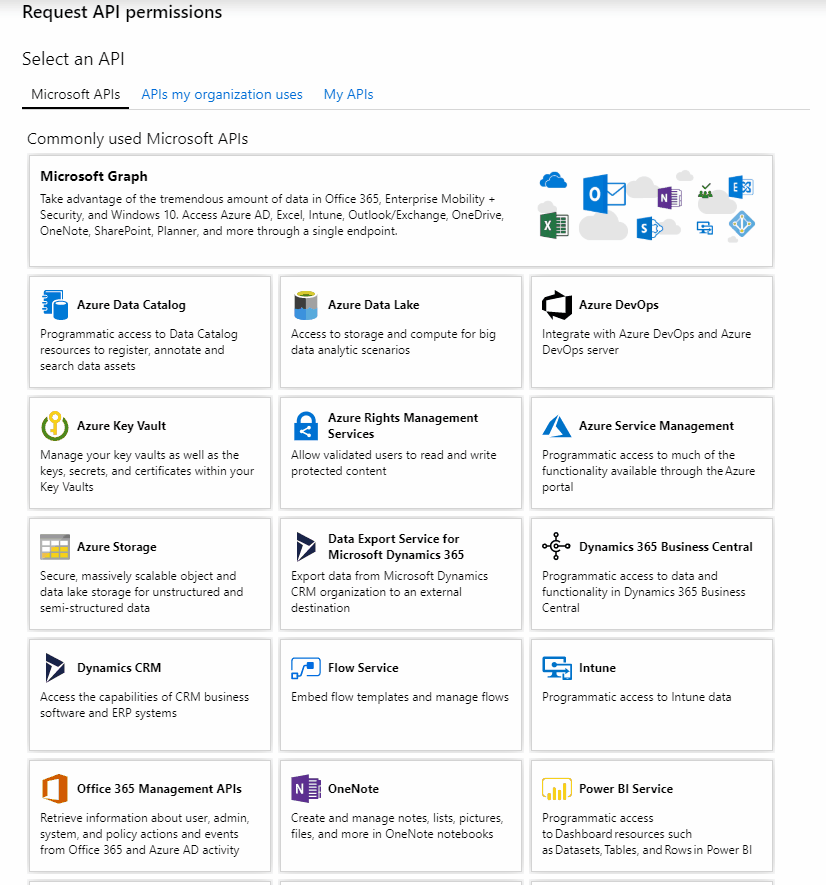This screenshot has height=885, width=826.
Task: Click the Azure Storage table icon
Action: [55, 547]
